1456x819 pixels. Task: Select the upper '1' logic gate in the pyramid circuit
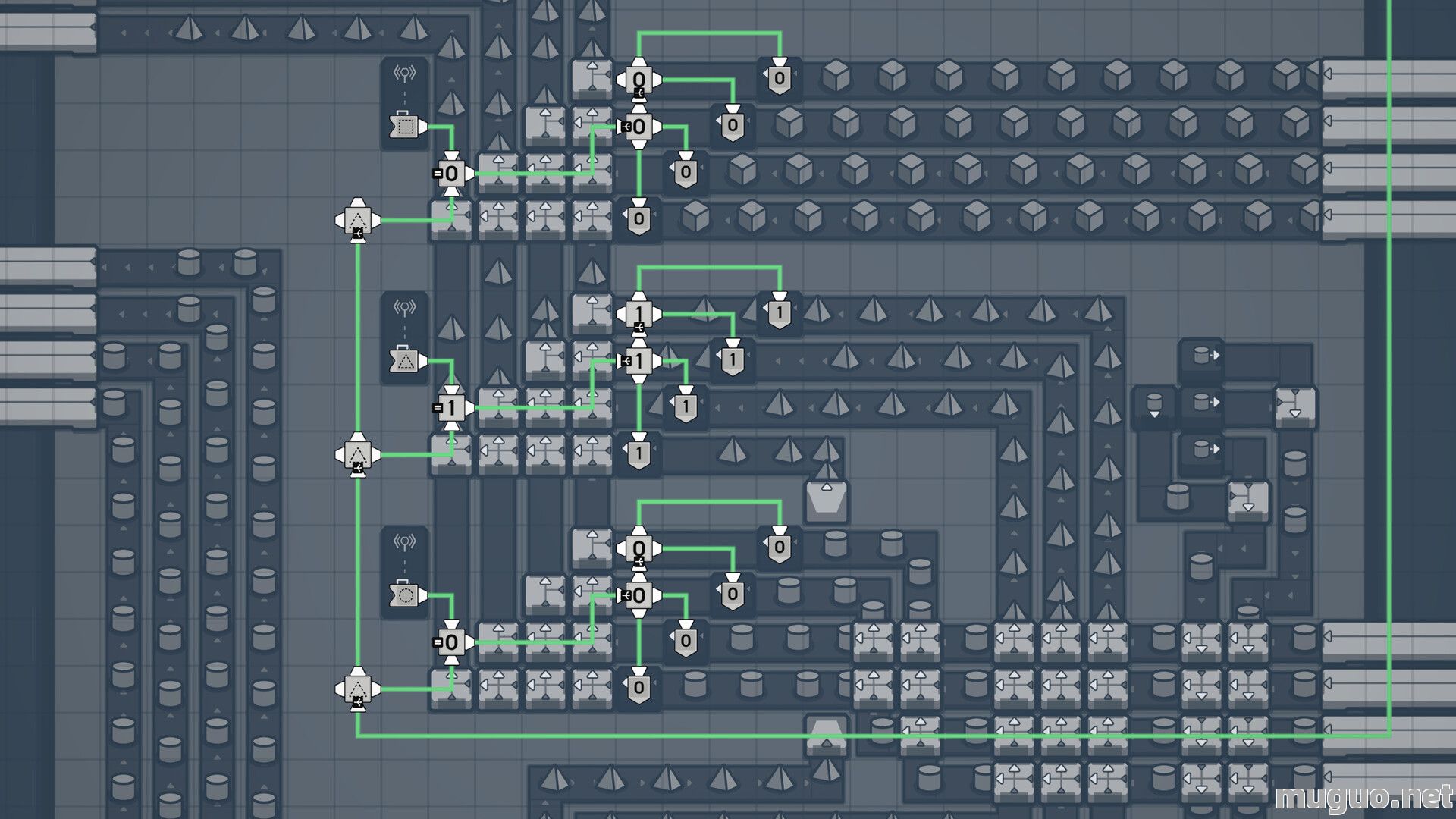(639, 314)
